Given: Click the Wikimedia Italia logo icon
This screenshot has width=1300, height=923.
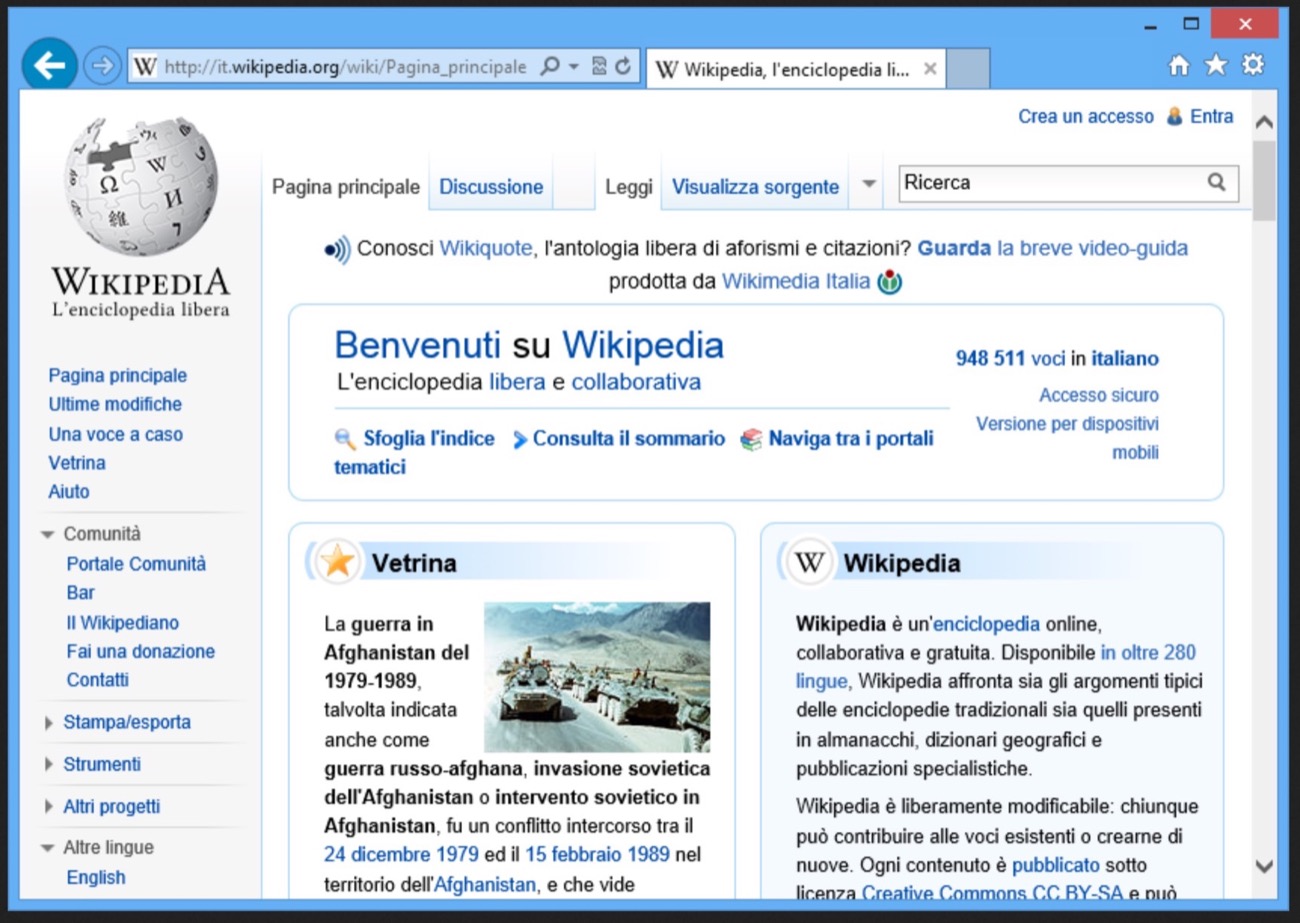Looking at the screenshot, I should click(x=889, y=283).
